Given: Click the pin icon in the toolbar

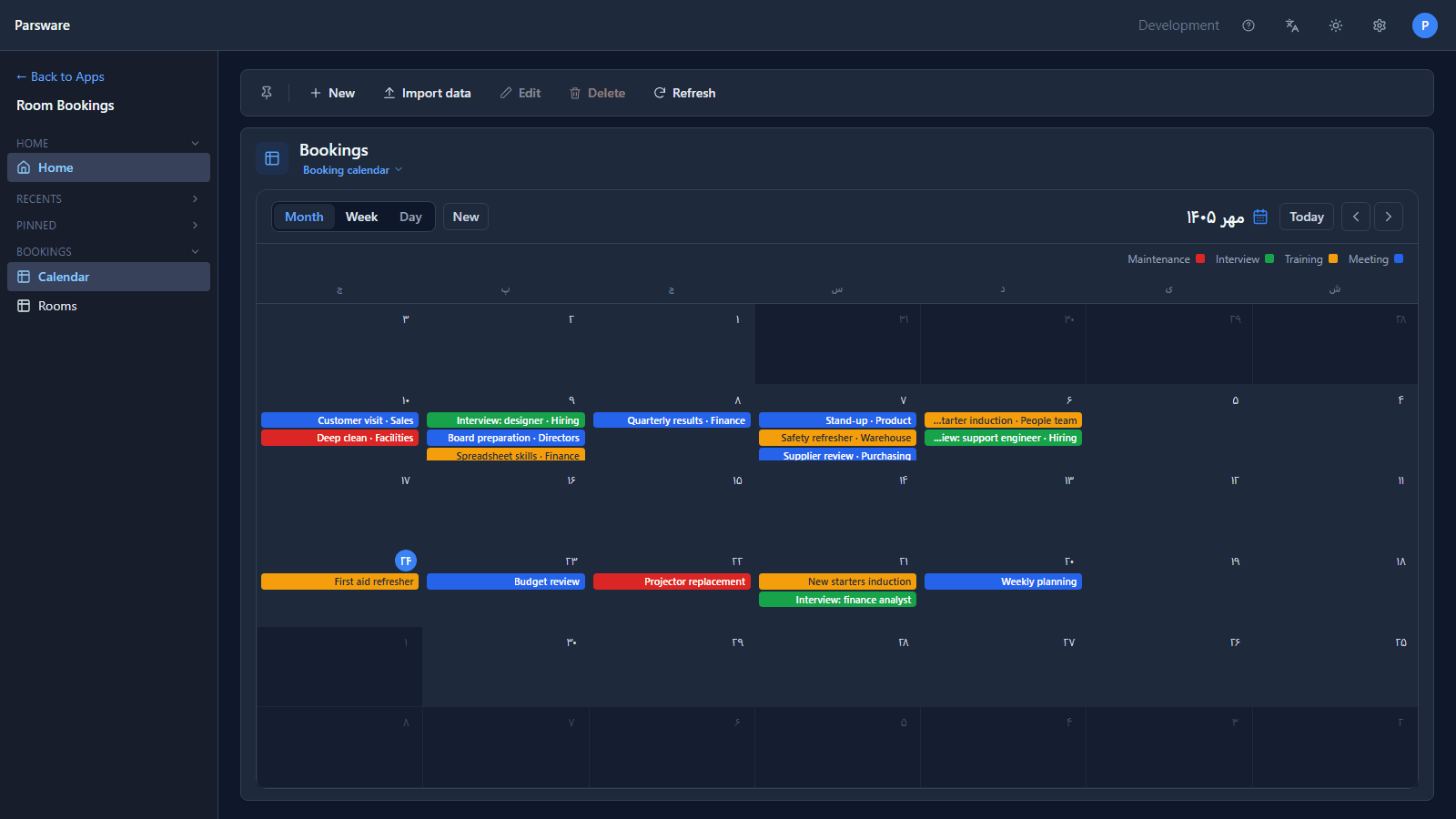Looking at the screenshot, I should click(x=267, y=93).
